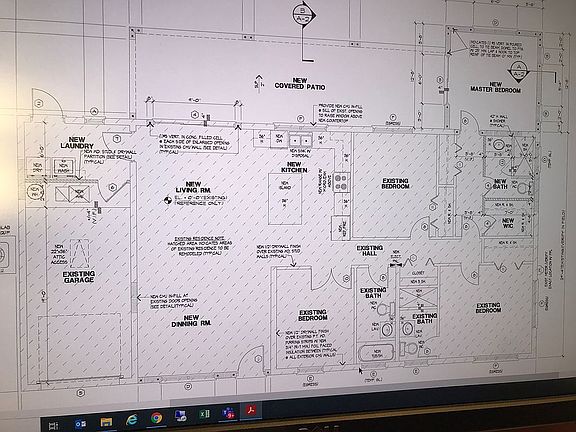Select the "NEW BATH" label

click(x=500, y=184)
